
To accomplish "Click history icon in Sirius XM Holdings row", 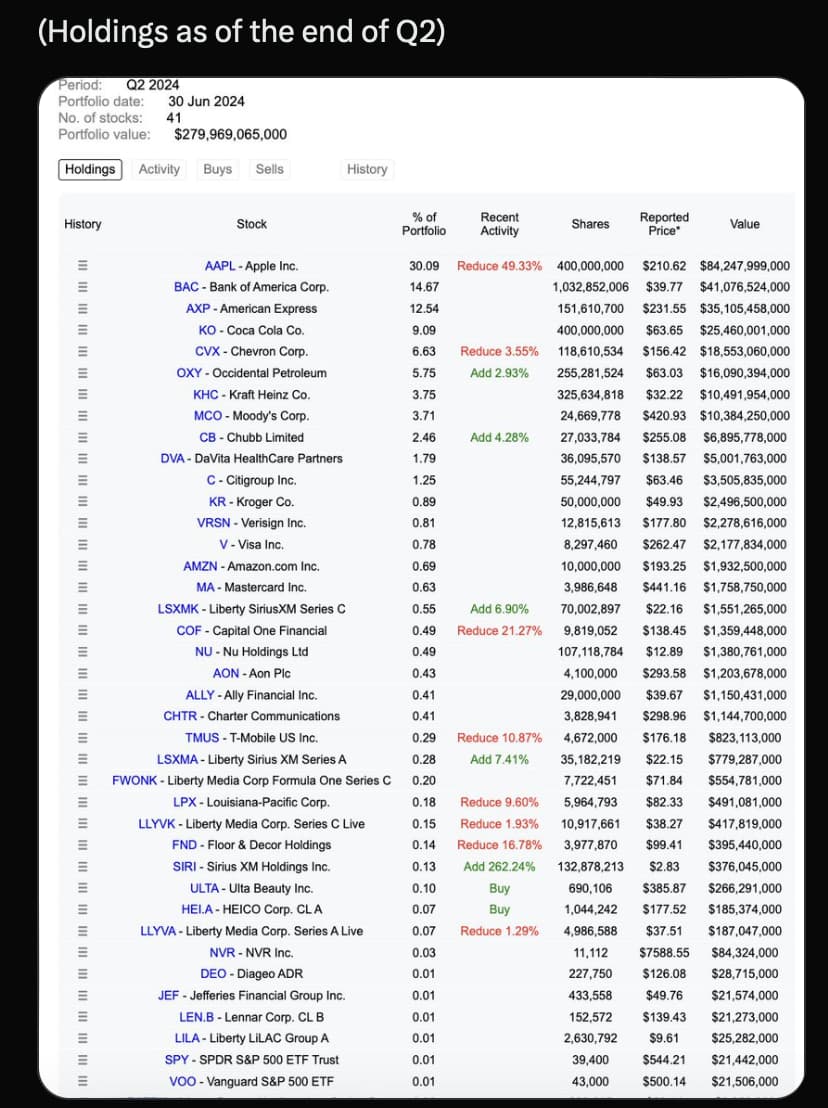I will coord(83,866).
